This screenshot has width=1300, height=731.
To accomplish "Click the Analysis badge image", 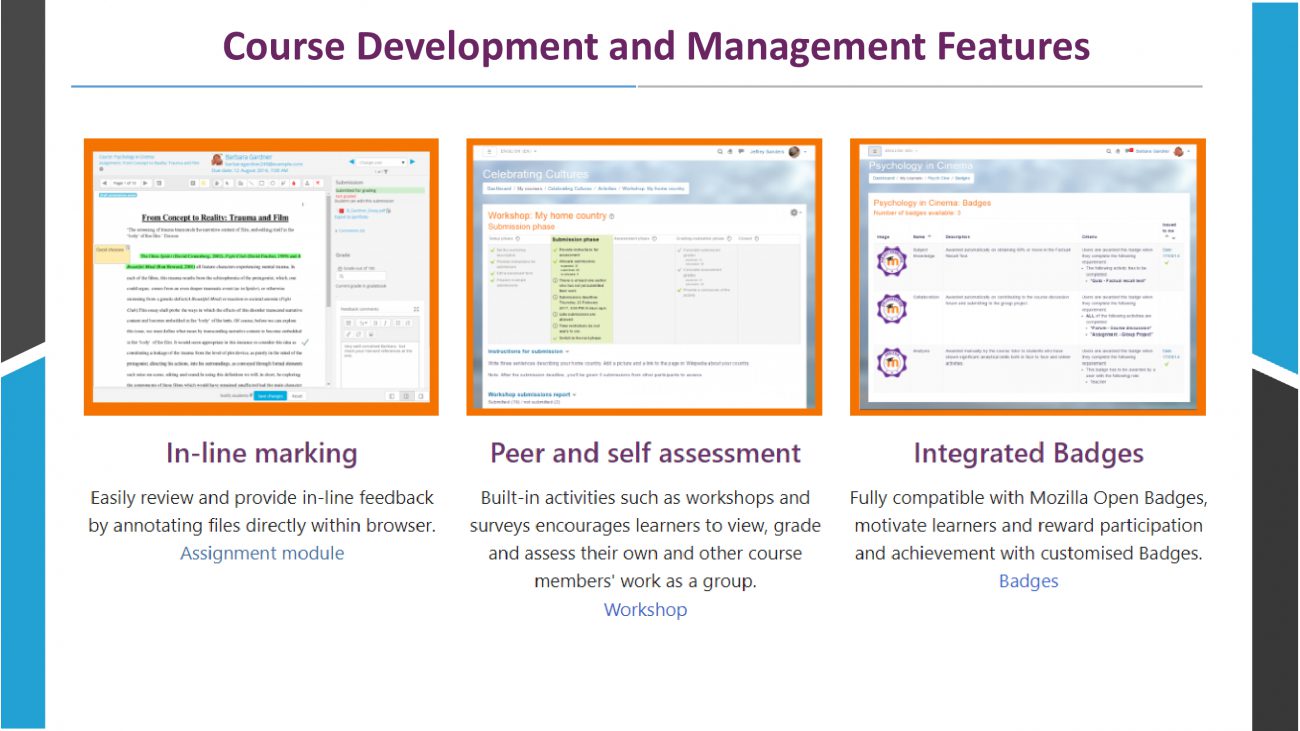I will pos(891,363).
